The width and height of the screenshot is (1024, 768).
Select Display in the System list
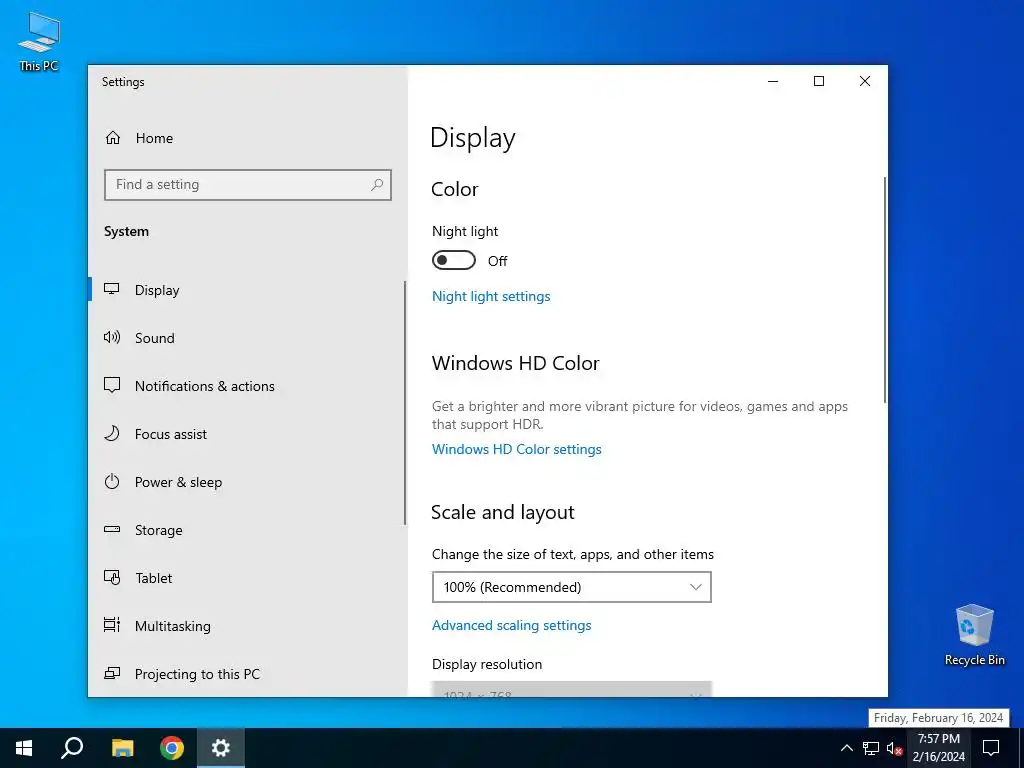click(246, 290)
